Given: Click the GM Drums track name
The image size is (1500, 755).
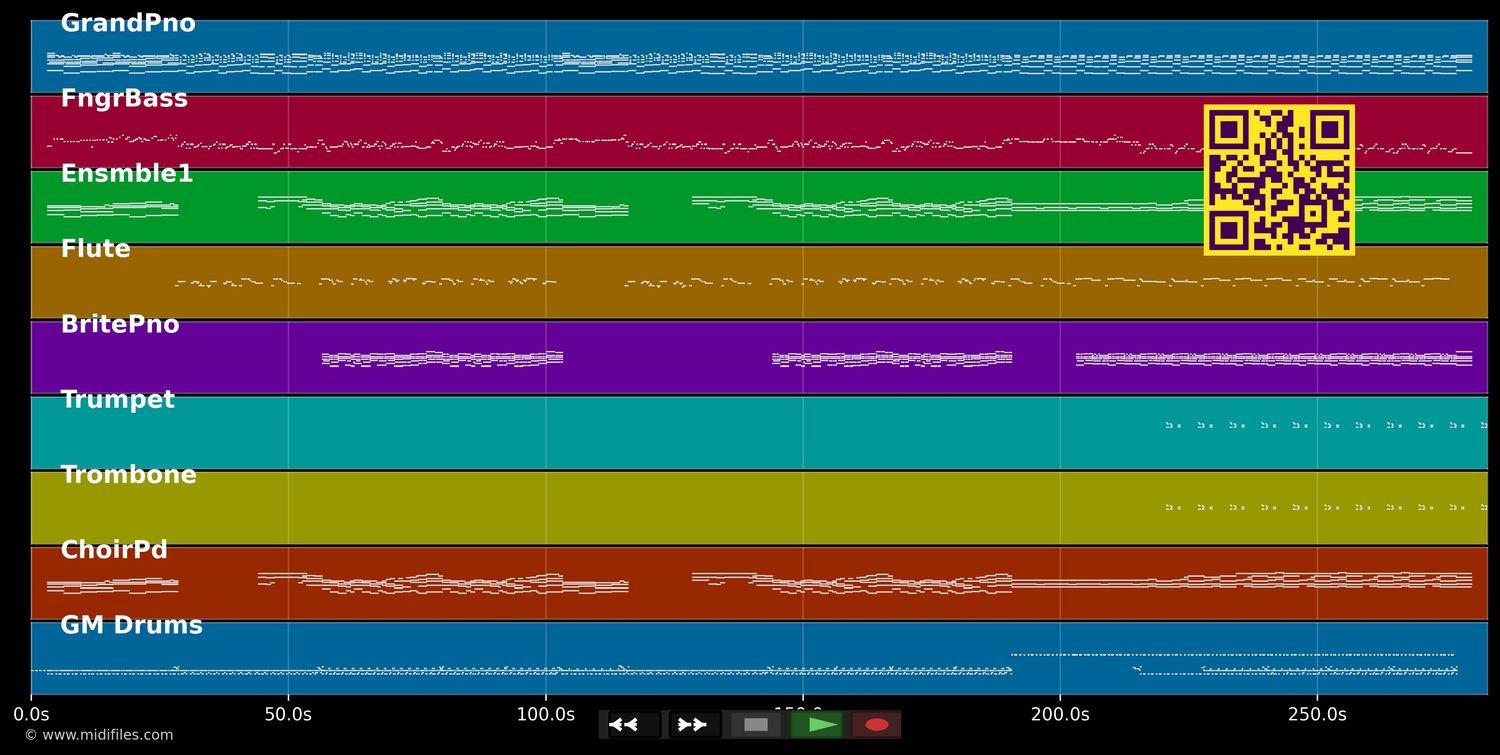Looking at the screenshot, I should pos(131,626).
